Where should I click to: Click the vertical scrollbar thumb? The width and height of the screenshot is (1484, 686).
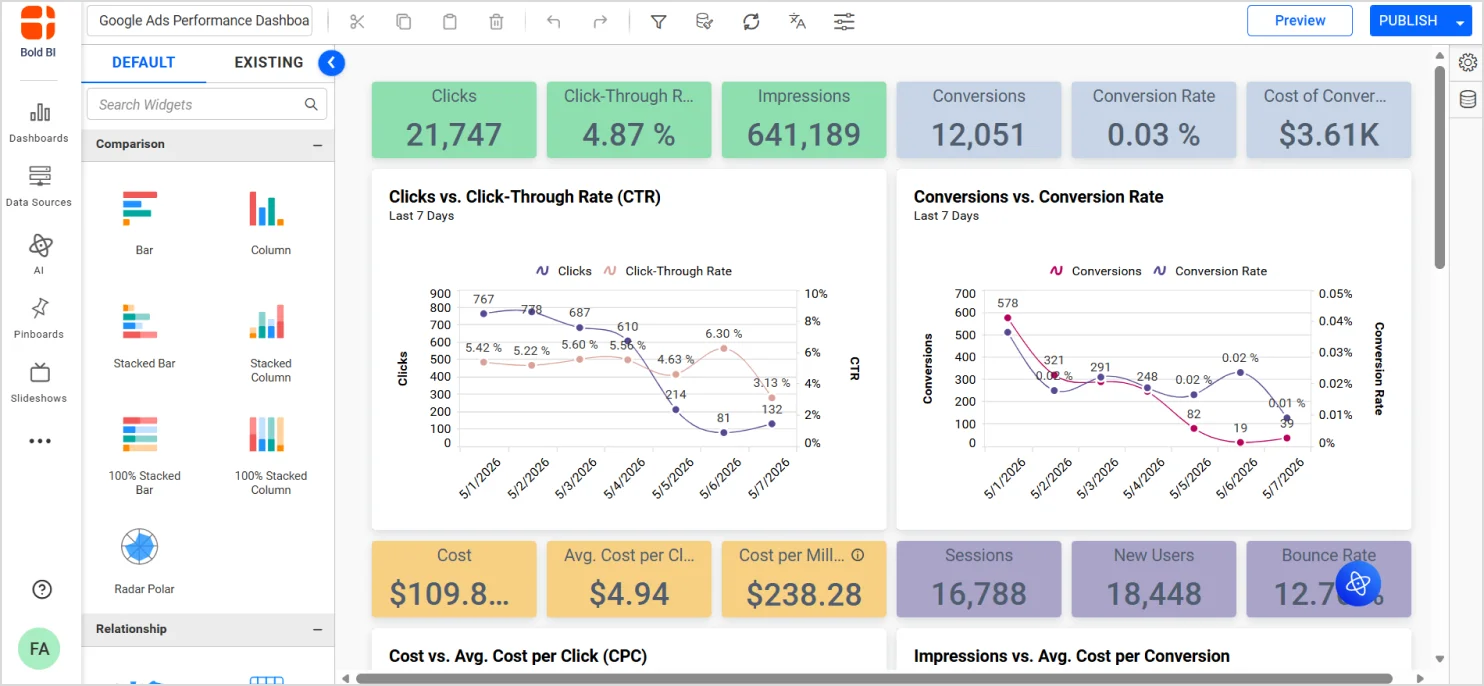tap(1440, 168)
